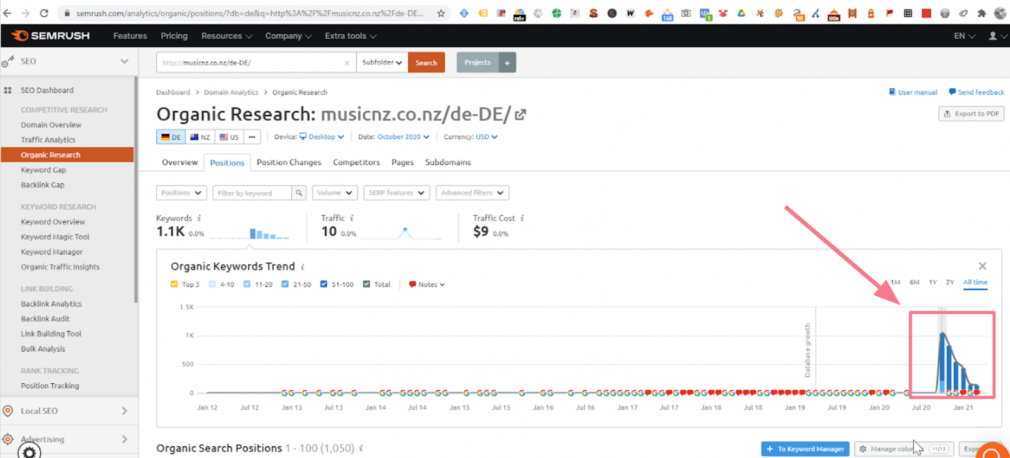The image size is (1010, 458).
Task: Switch to the Pages tab
Action: pos(403,162)
